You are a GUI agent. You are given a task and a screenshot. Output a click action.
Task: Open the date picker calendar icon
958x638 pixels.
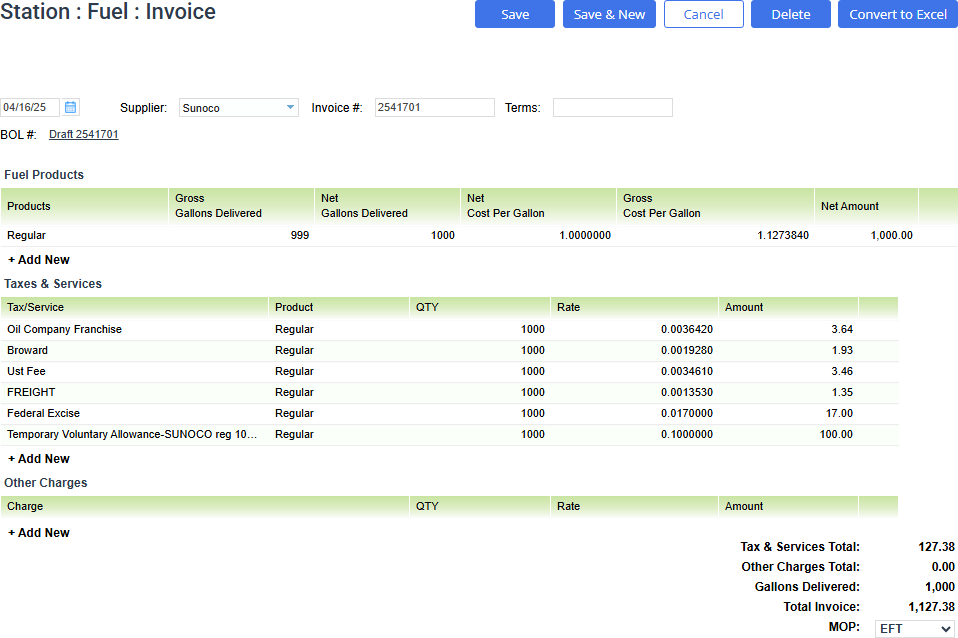pyautogui.click(x=71, y=107)
